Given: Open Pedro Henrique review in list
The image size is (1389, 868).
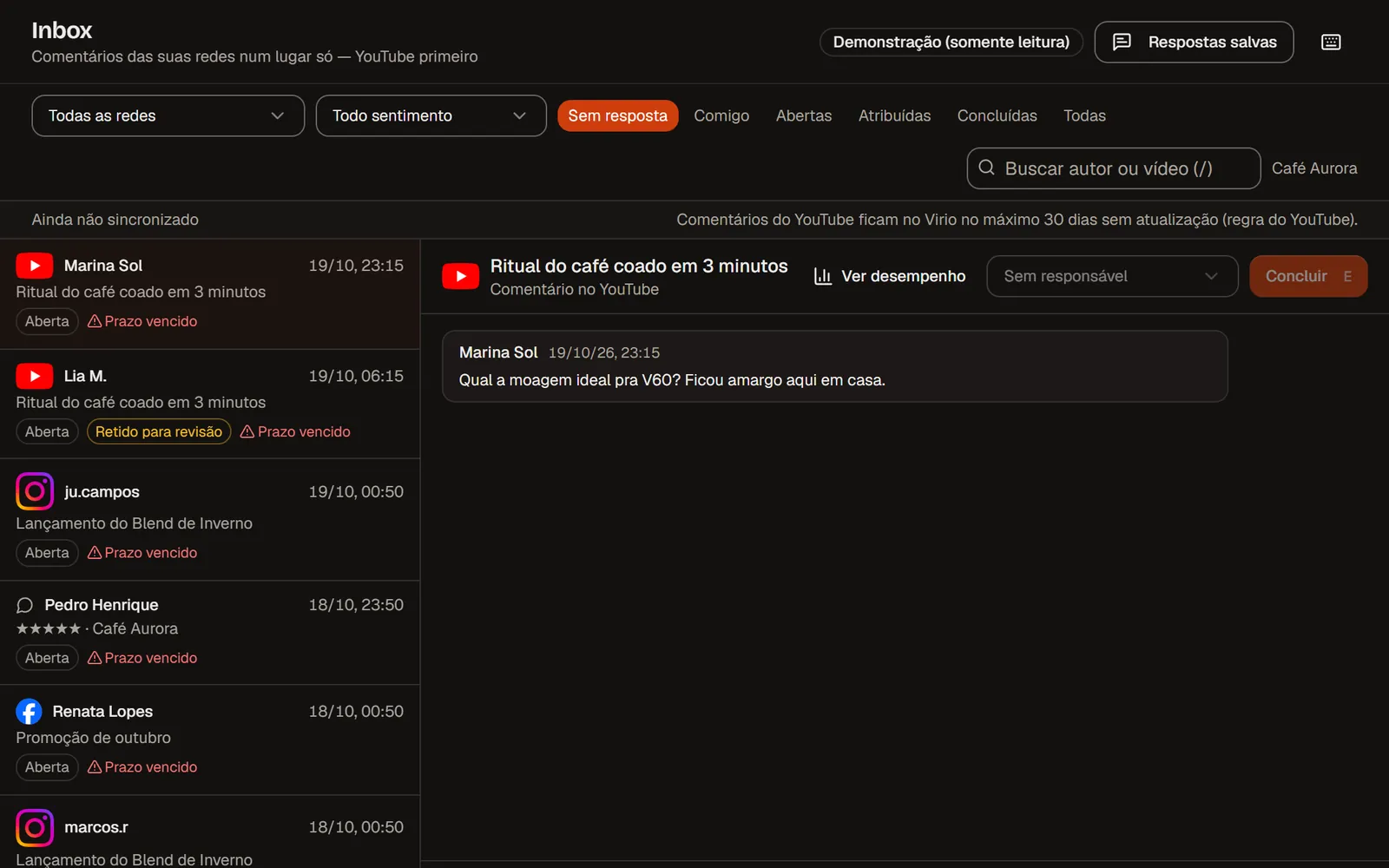Looking at the screenshot, I should pos(210,633).
